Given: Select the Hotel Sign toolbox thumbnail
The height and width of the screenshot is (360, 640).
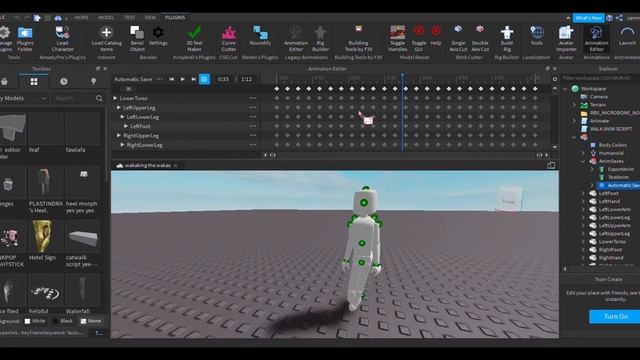Looking at the screenshot, I should 42,237.
